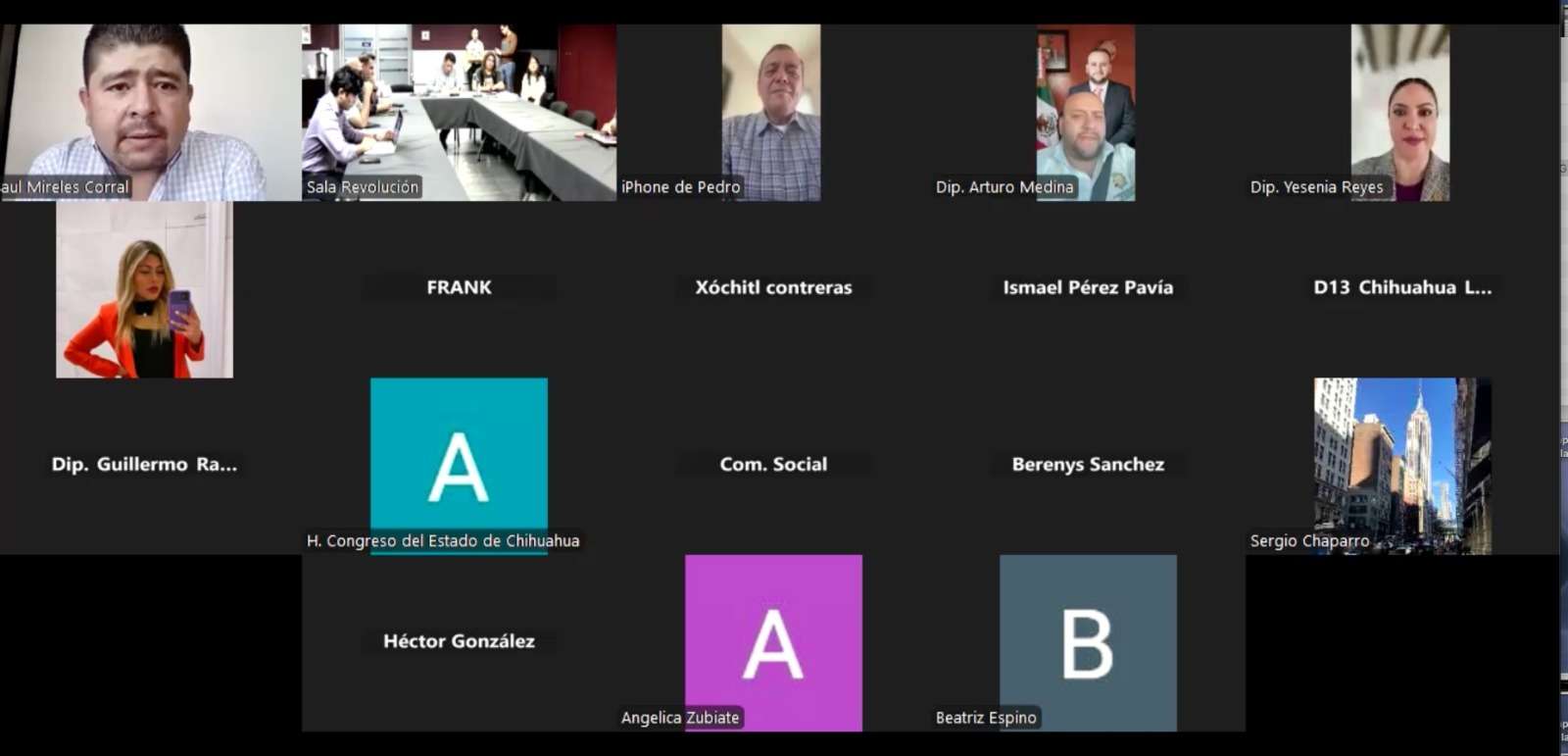Click the purple A avatar of Angelica Zubiate

coord(773,642)
